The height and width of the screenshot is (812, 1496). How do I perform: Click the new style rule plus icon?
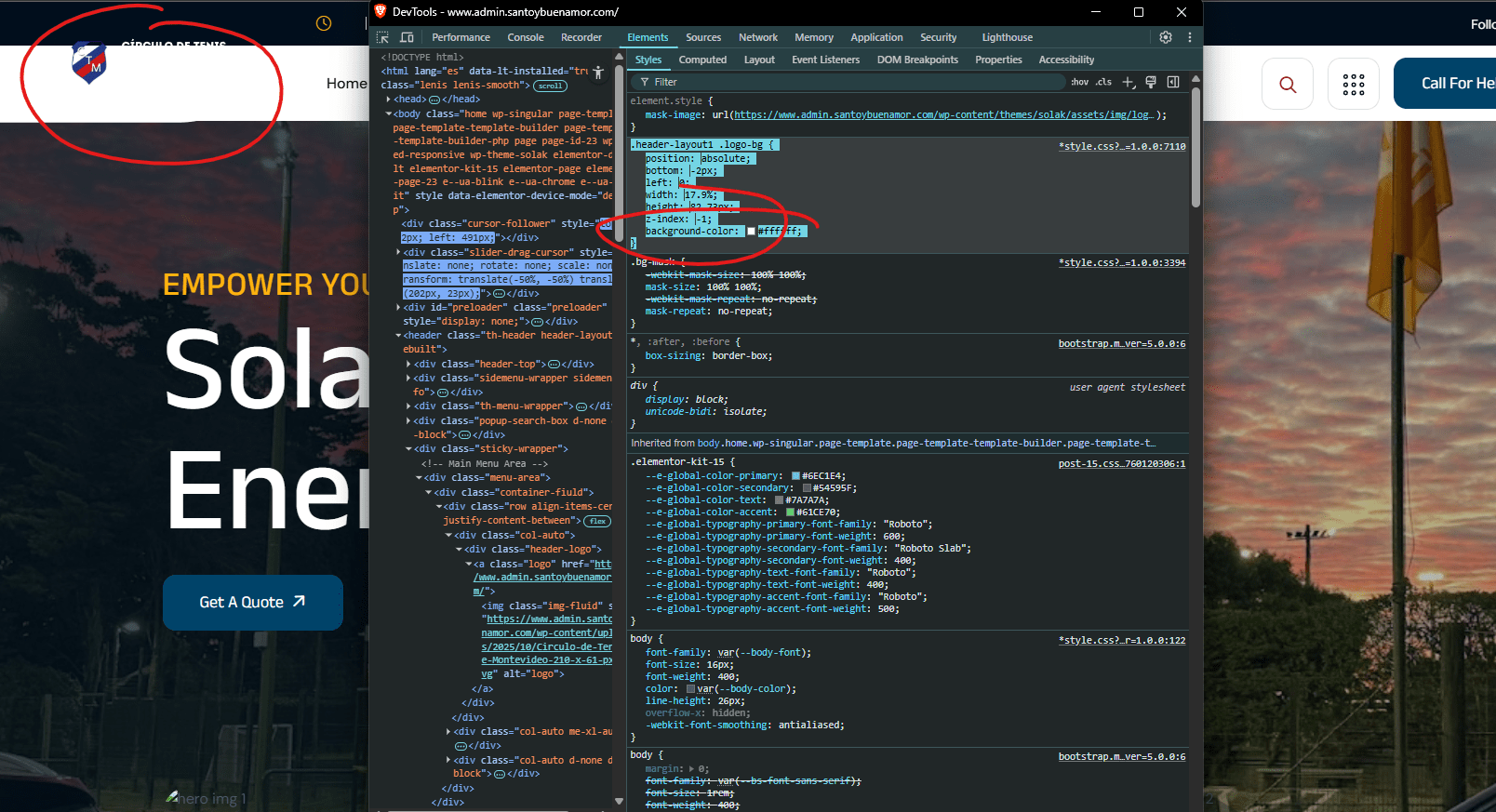(1129, 82)
